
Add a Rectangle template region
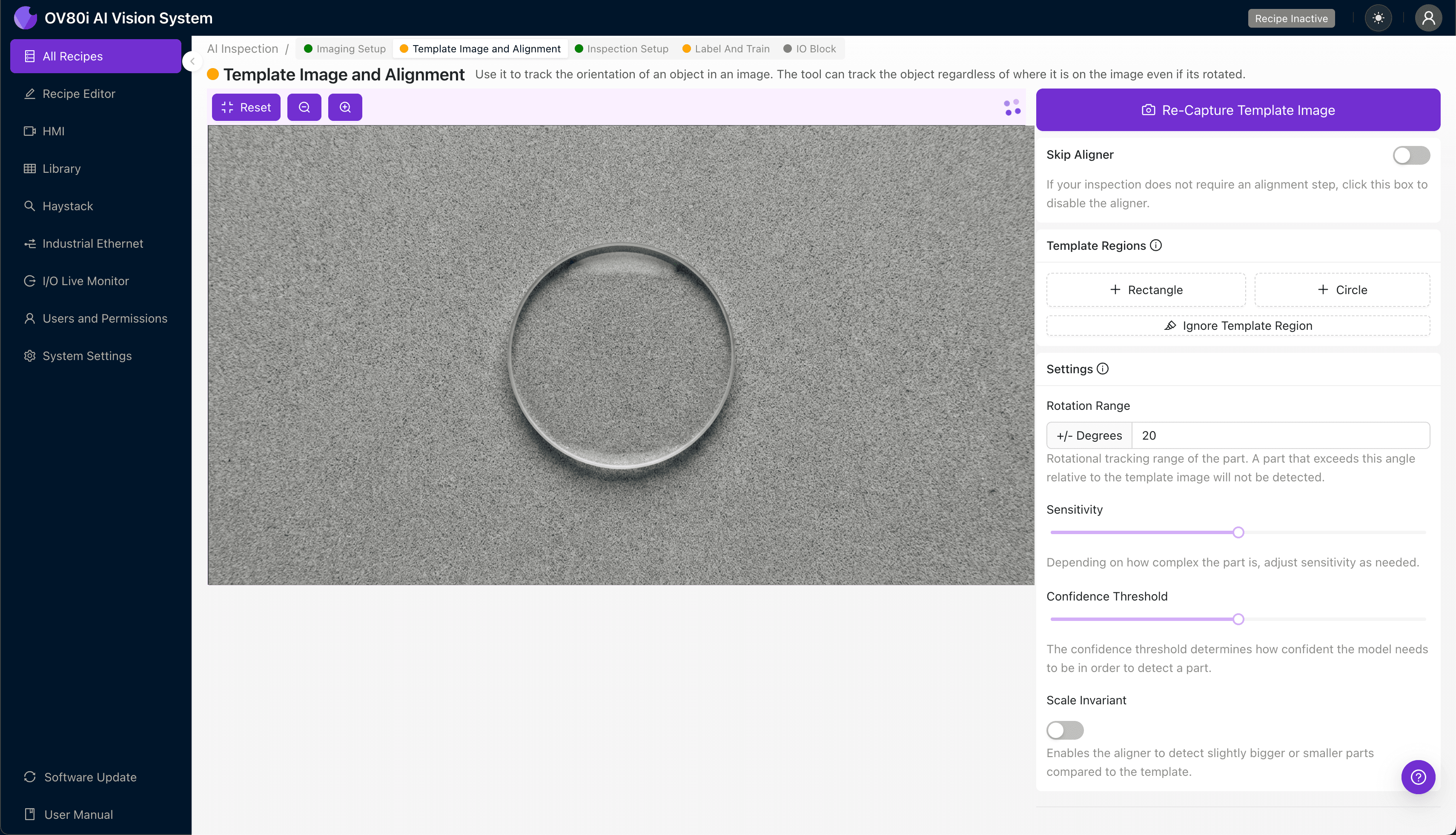[1145, 290]
